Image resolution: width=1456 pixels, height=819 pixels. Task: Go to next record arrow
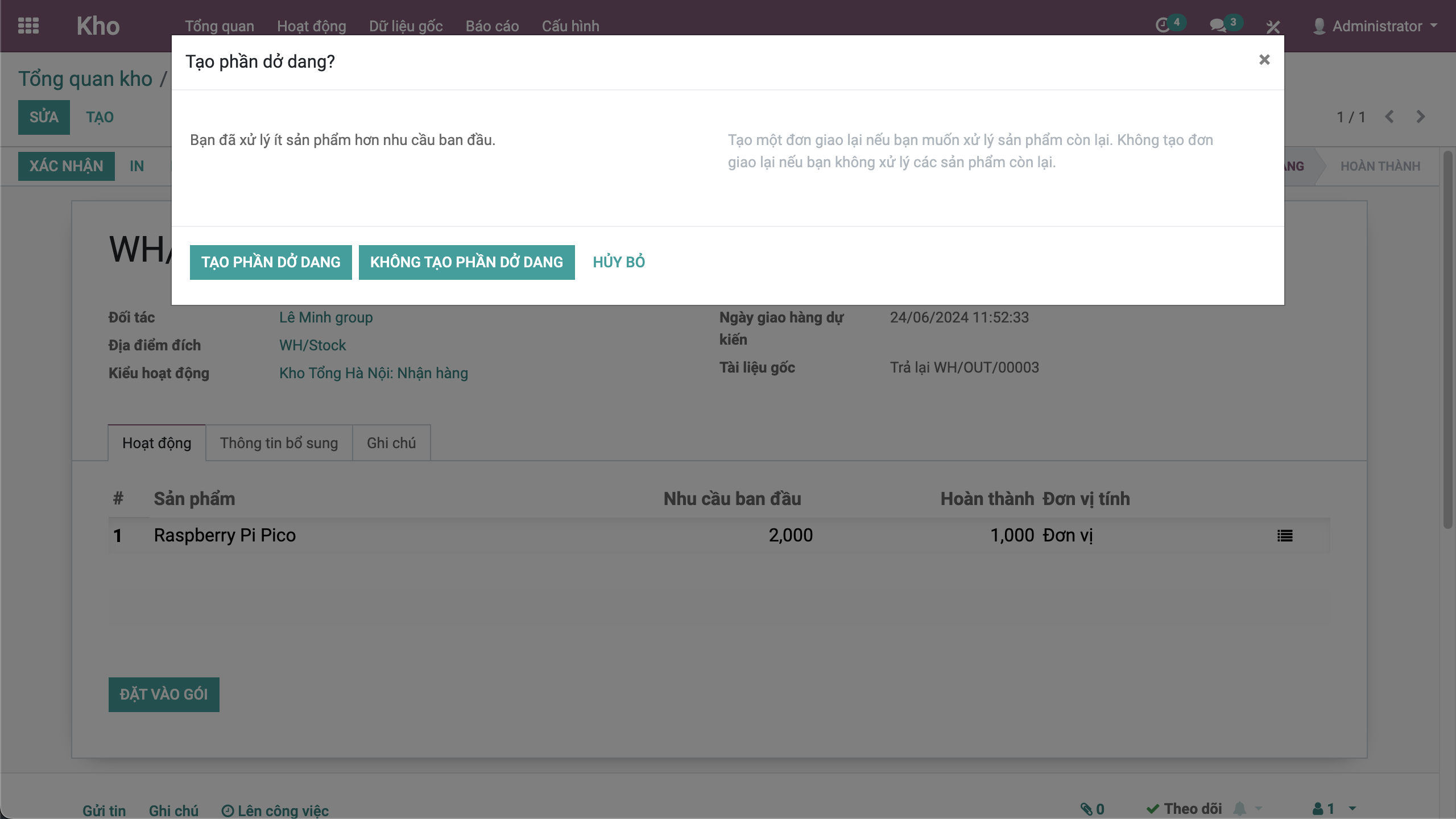(1421, 117)
